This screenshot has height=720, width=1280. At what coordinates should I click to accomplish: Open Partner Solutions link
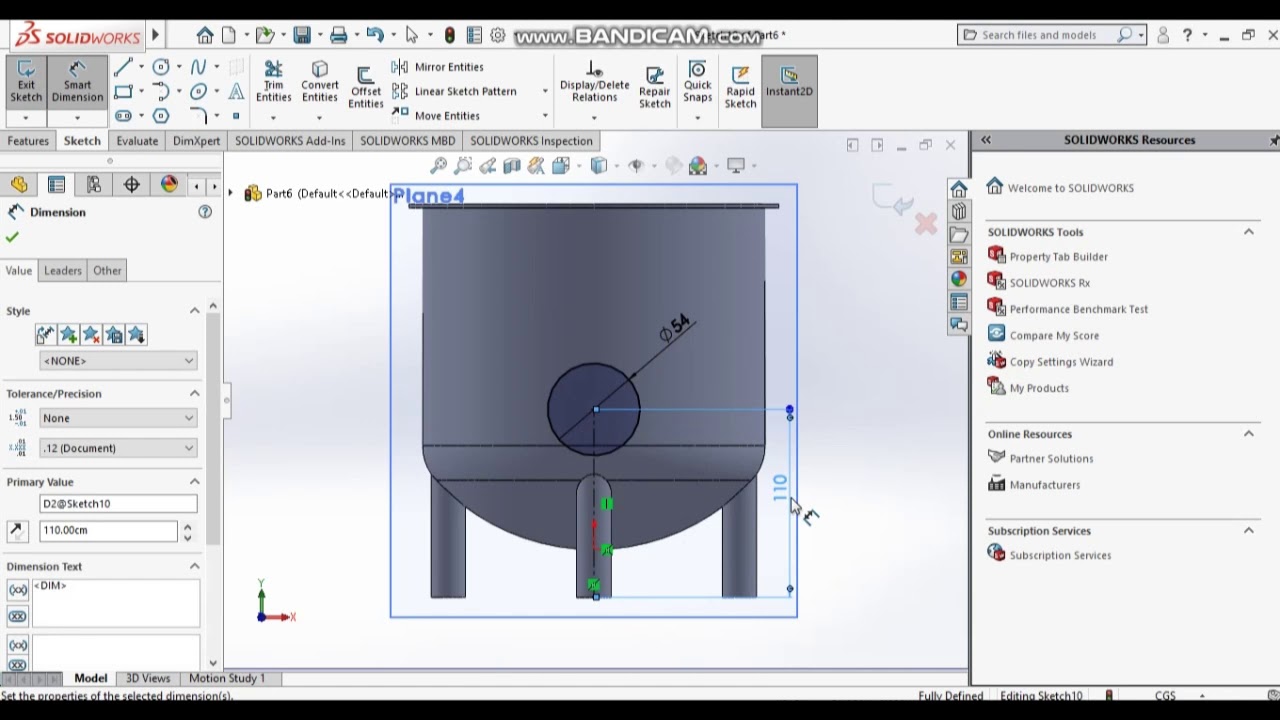pos(1051,459)
